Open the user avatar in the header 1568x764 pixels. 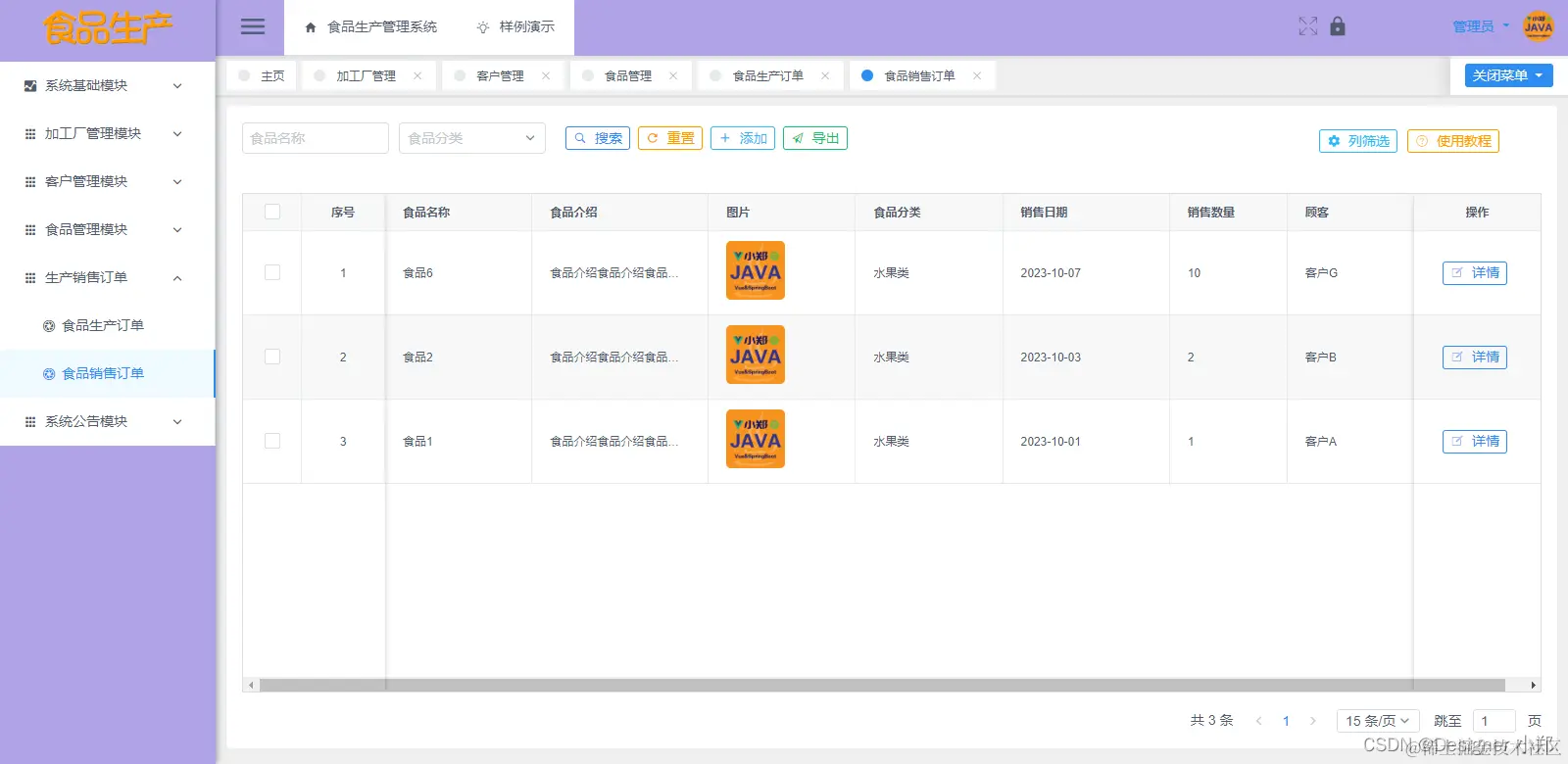pos(1539,26)
